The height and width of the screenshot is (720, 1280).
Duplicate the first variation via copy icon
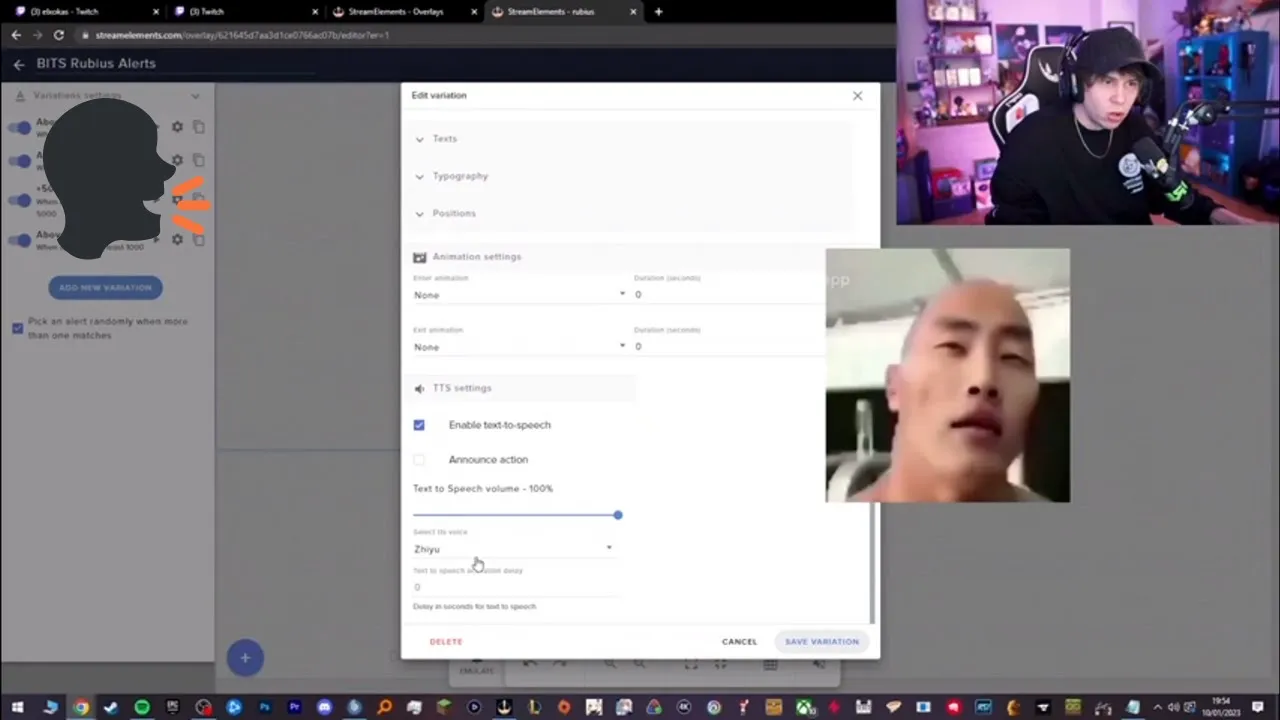[x=199, y=127]
